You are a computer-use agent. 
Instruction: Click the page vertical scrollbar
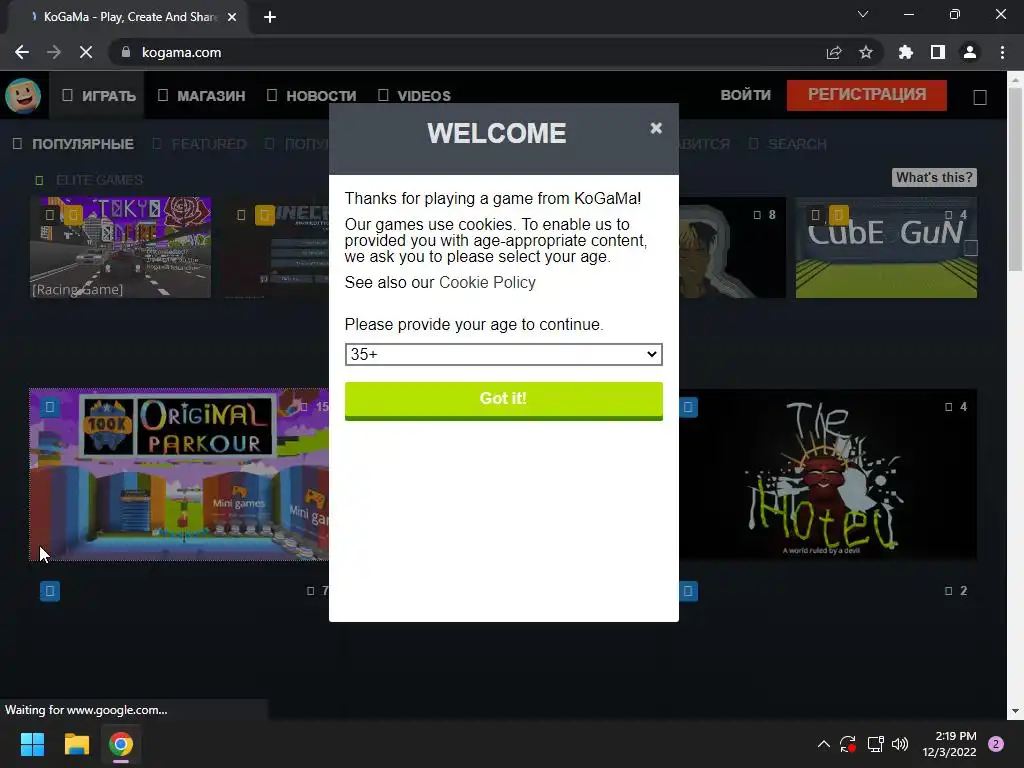tap(1016, 178)
